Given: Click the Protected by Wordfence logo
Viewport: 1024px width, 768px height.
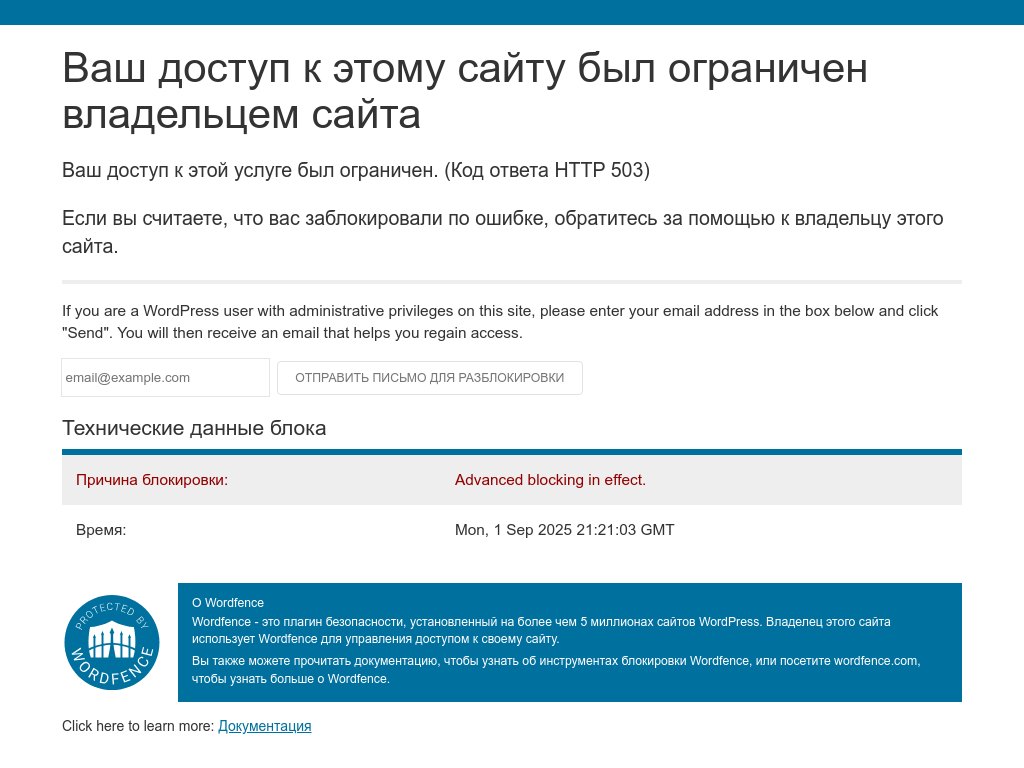Looking at the screenshot, I should click(112, 643).
